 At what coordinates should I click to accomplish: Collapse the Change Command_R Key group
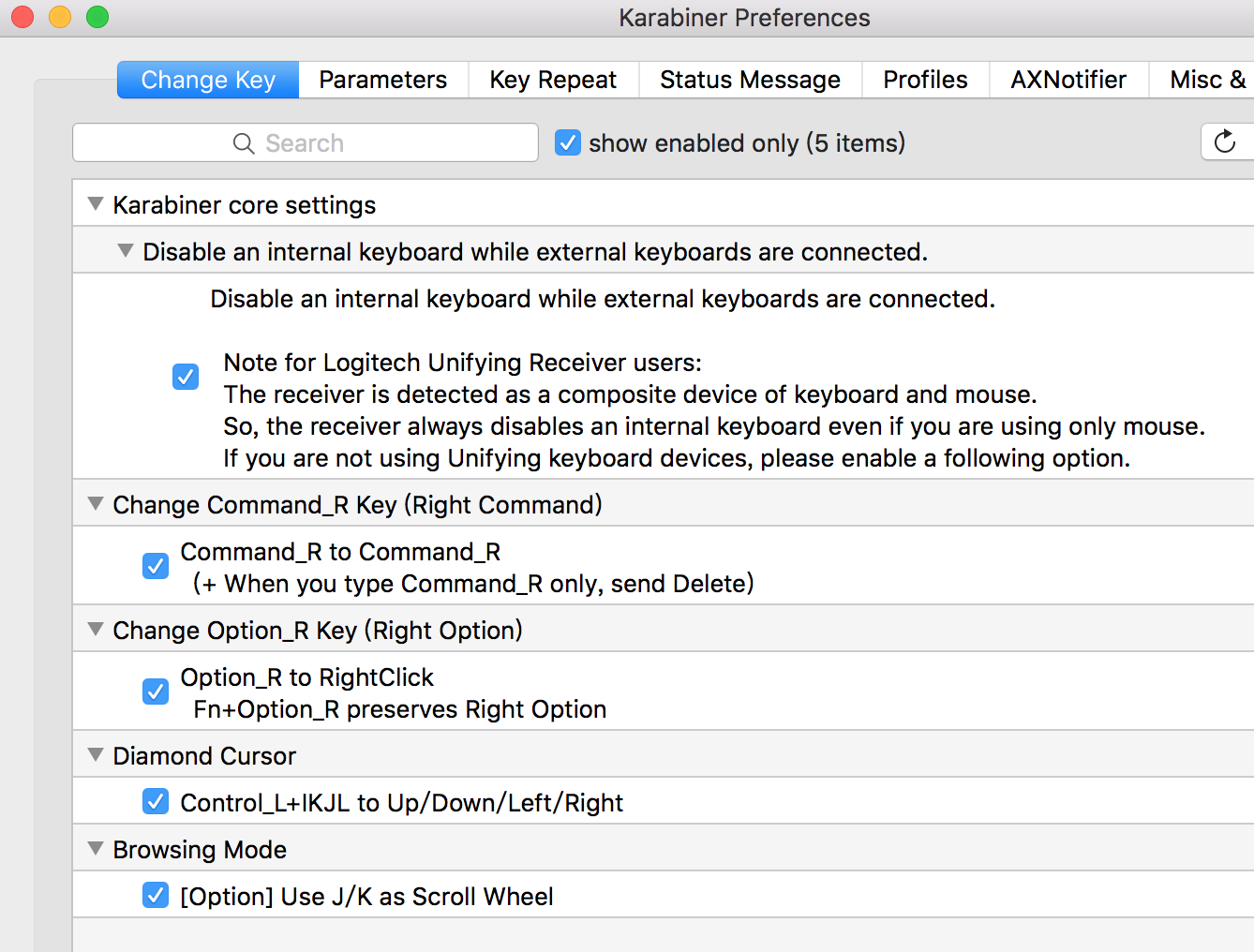(x=96, y=504)
